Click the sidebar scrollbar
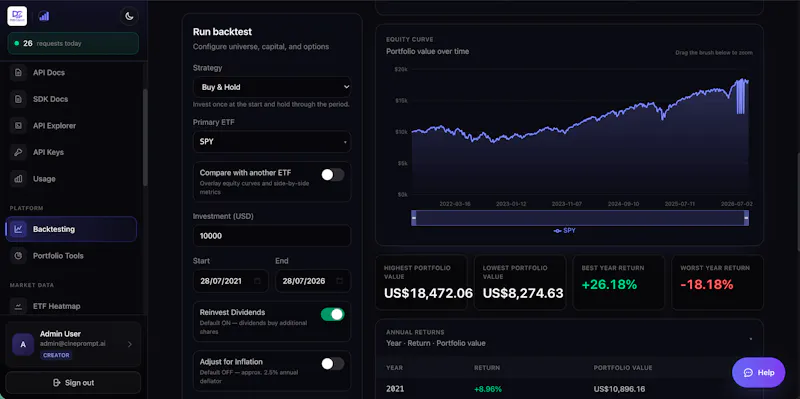800x399 pixels. pyautogui.click(x=145, y=138)
